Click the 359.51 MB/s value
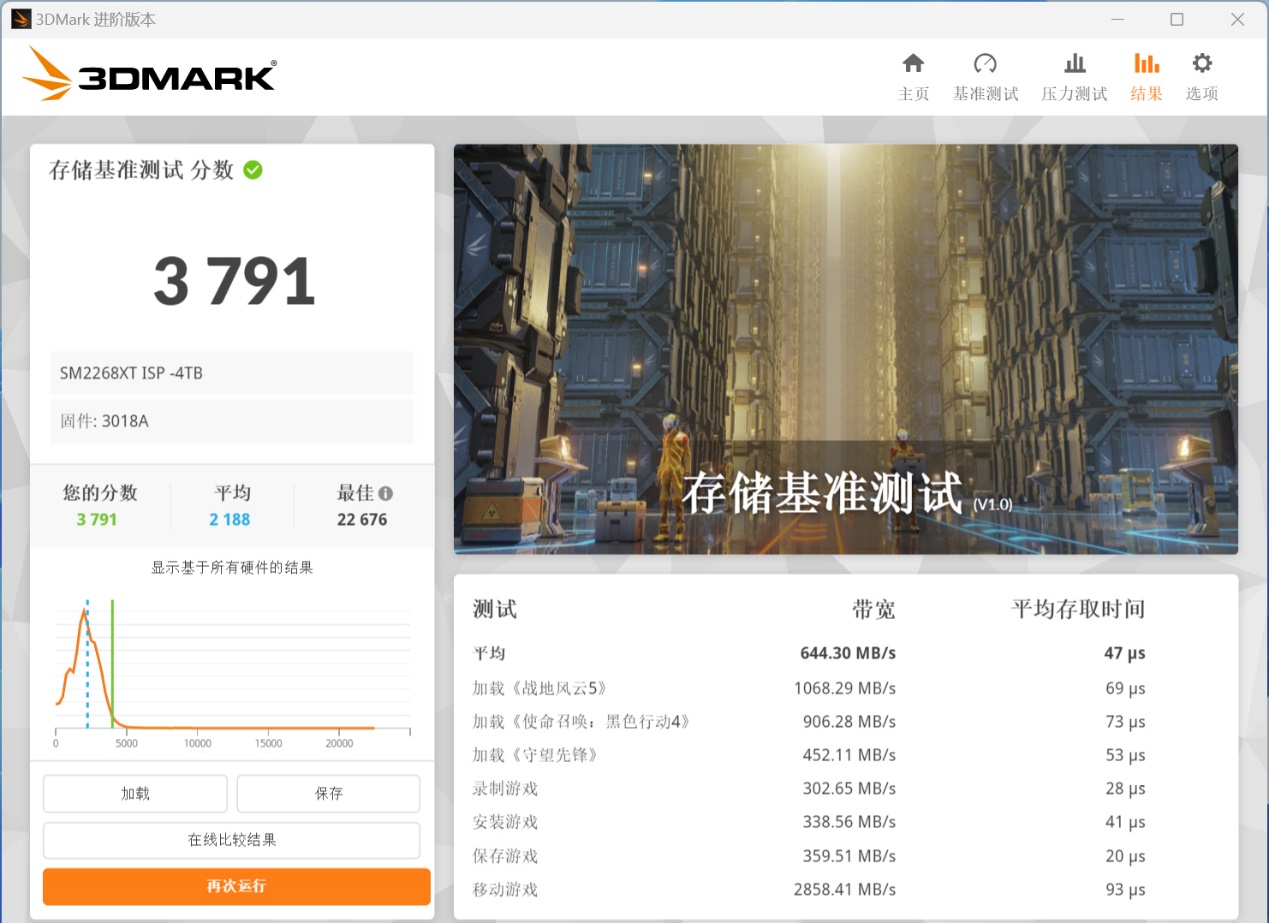Image resolution: width=1269 pixels, height=923 pixels. click(849, 856)
